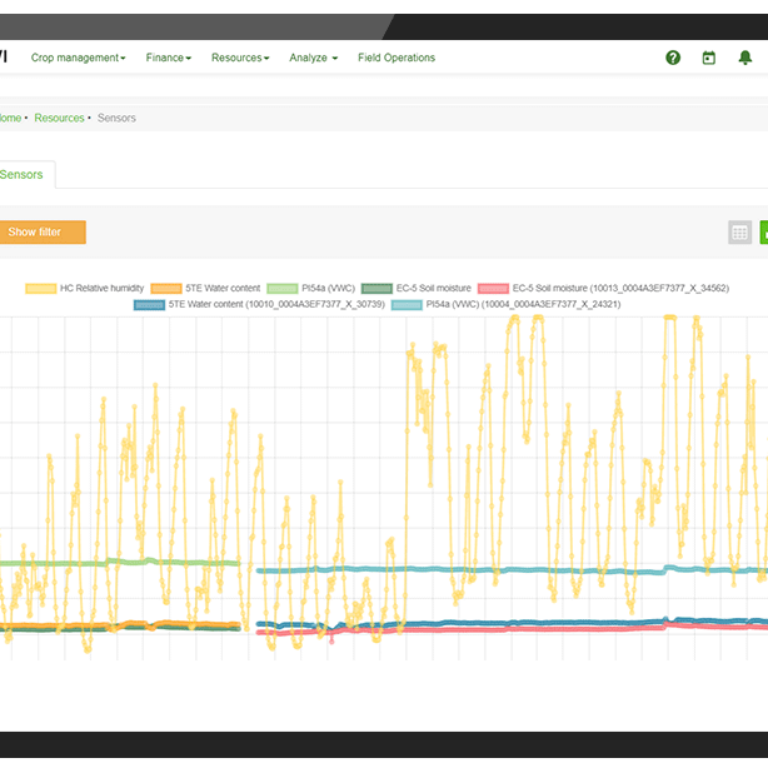Image resolution: width=768 pixels, height=768 pixels.
Task: Click the Show filter button
Action: click(43, 232)
